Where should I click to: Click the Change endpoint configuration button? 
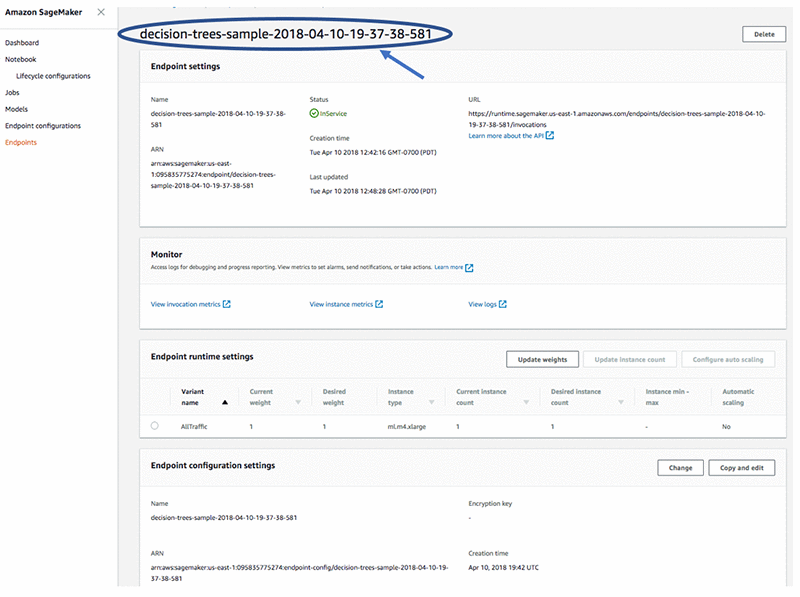click(x=680, y=467)
